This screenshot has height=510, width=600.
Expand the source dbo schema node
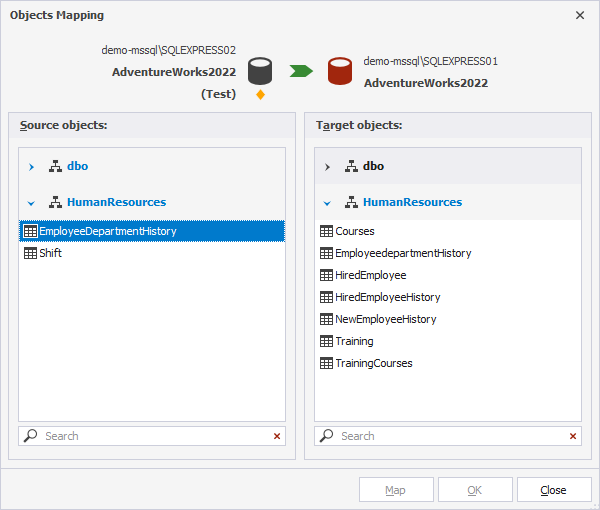pyautogui.click(x=31, y=166)
